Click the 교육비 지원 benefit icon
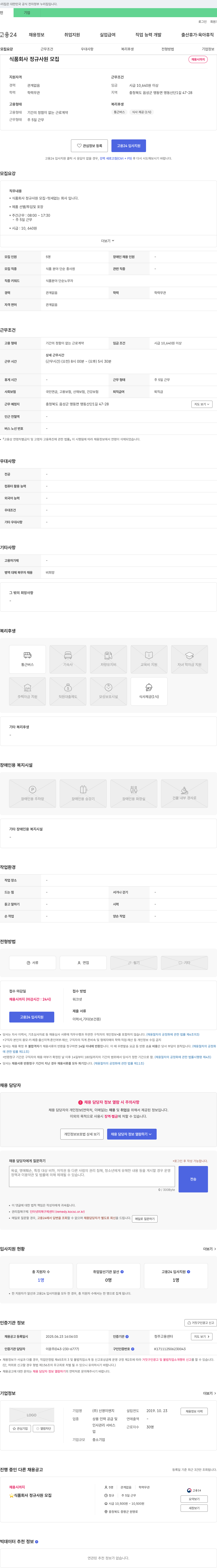 pos(149,659)
